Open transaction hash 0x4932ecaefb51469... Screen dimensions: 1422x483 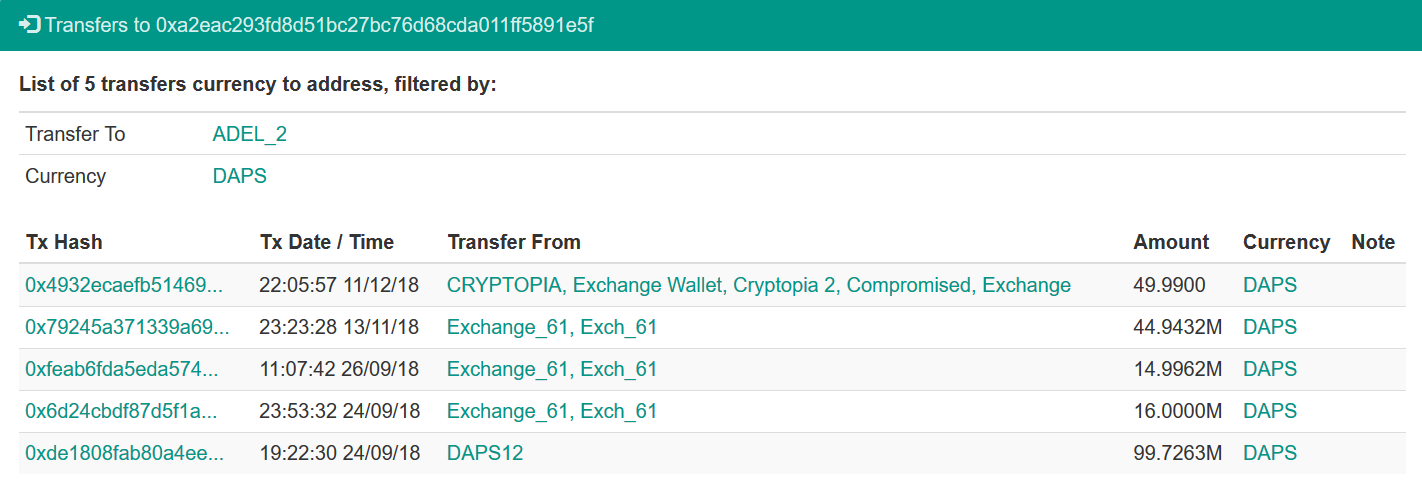pyautogui.click(x=124, y=285)
